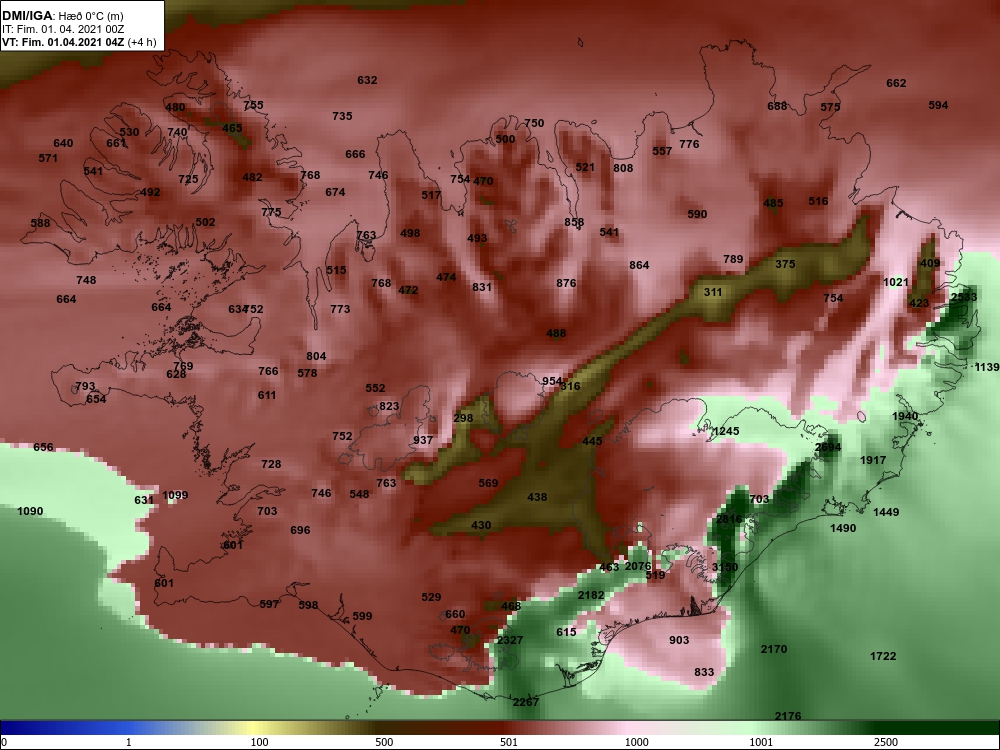Click the 298 value

pyautogui.click(x=463, y=418)
